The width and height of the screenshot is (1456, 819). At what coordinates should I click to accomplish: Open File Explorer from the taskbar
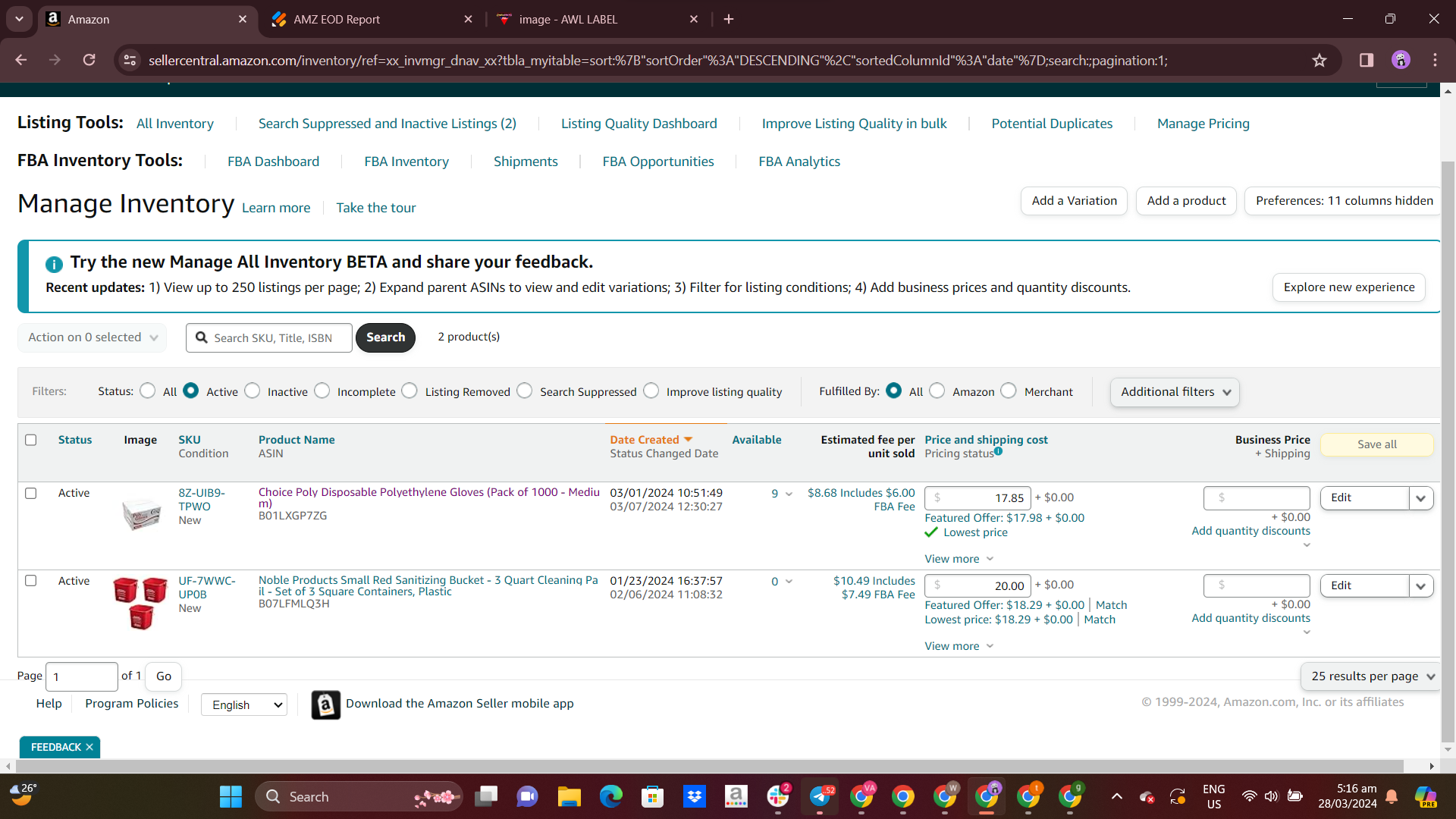569,797
